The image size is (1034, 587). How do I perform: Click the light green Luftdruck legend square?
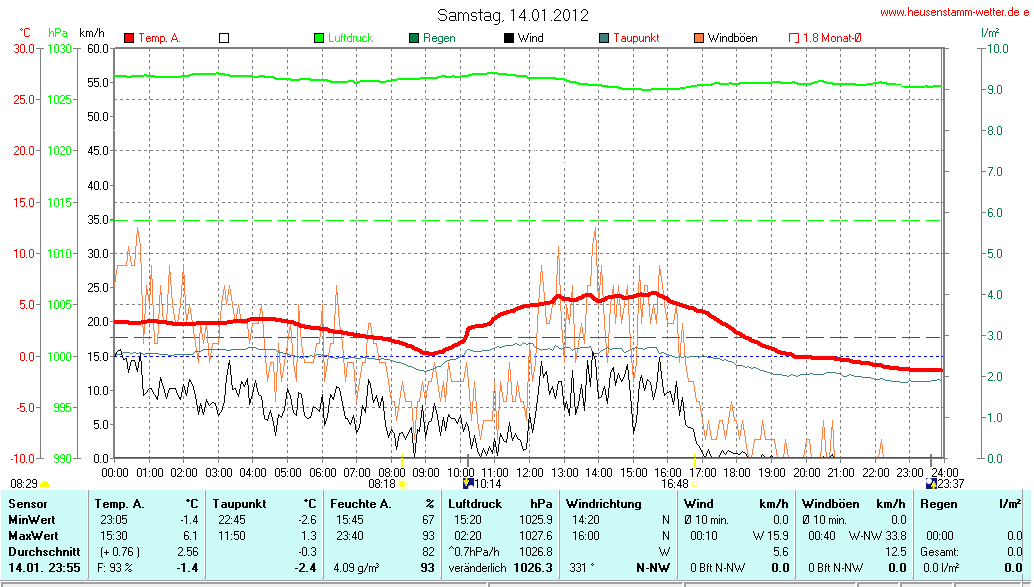319,38
